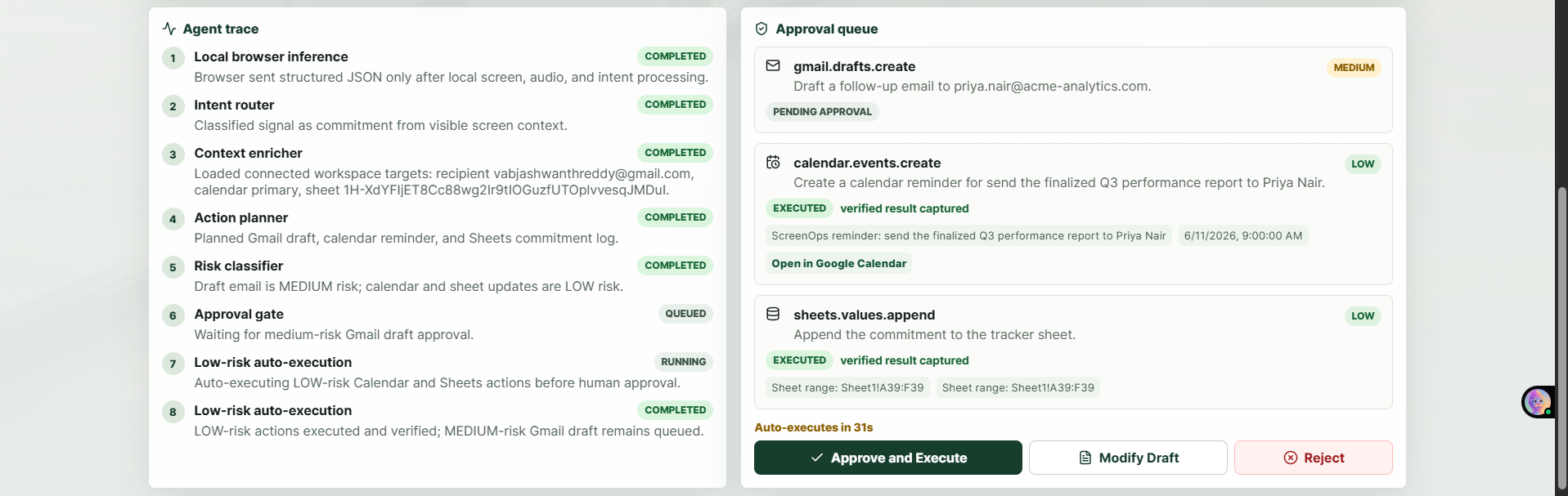This screenshot has width=1568, height=496.
Task: Reject the pending approval
Action: pos(1314,458)
